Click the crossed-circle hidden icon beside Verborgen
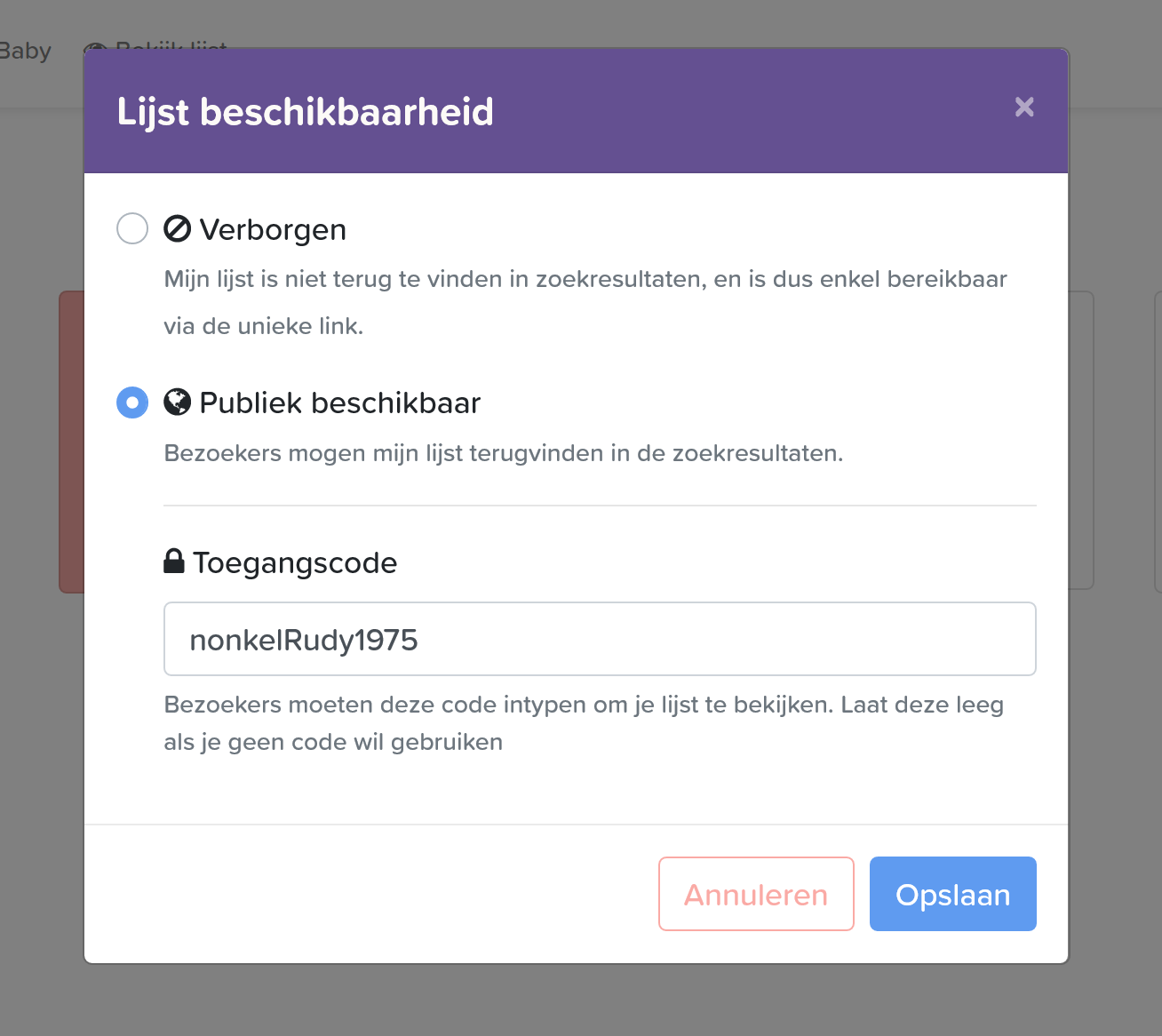This screenshot has width=1162, height=1036. click(x=178, y=228)
